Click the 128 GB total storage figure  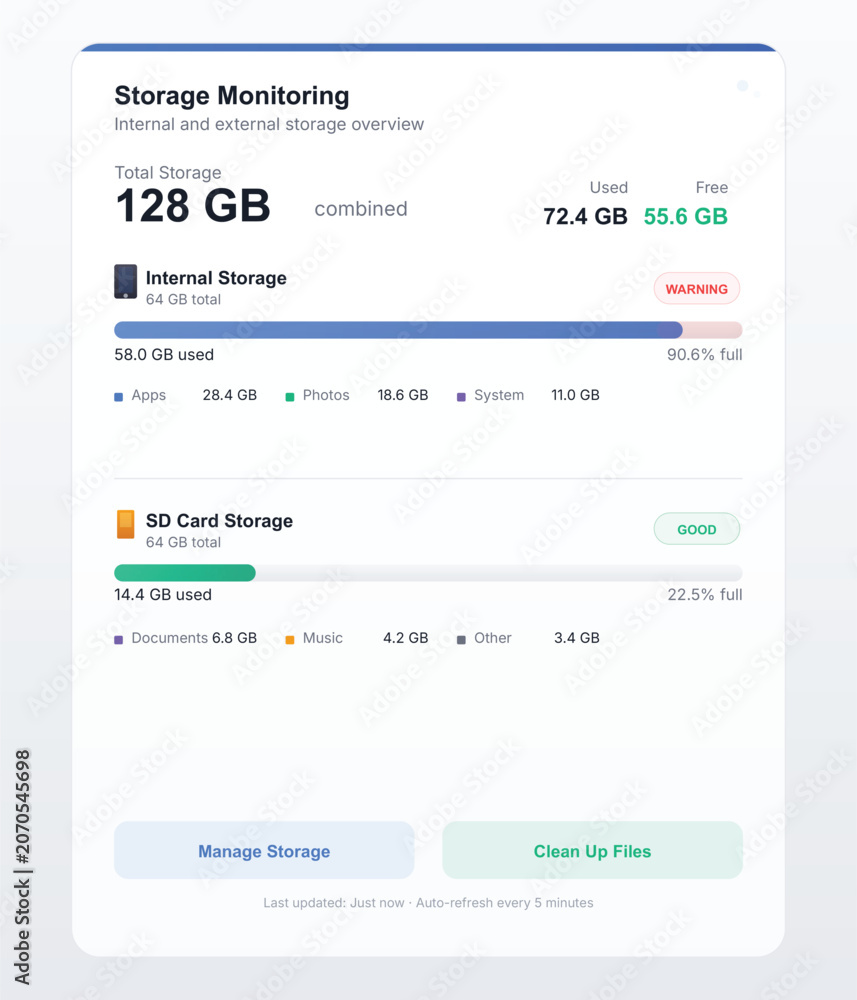tap(193, 206)
